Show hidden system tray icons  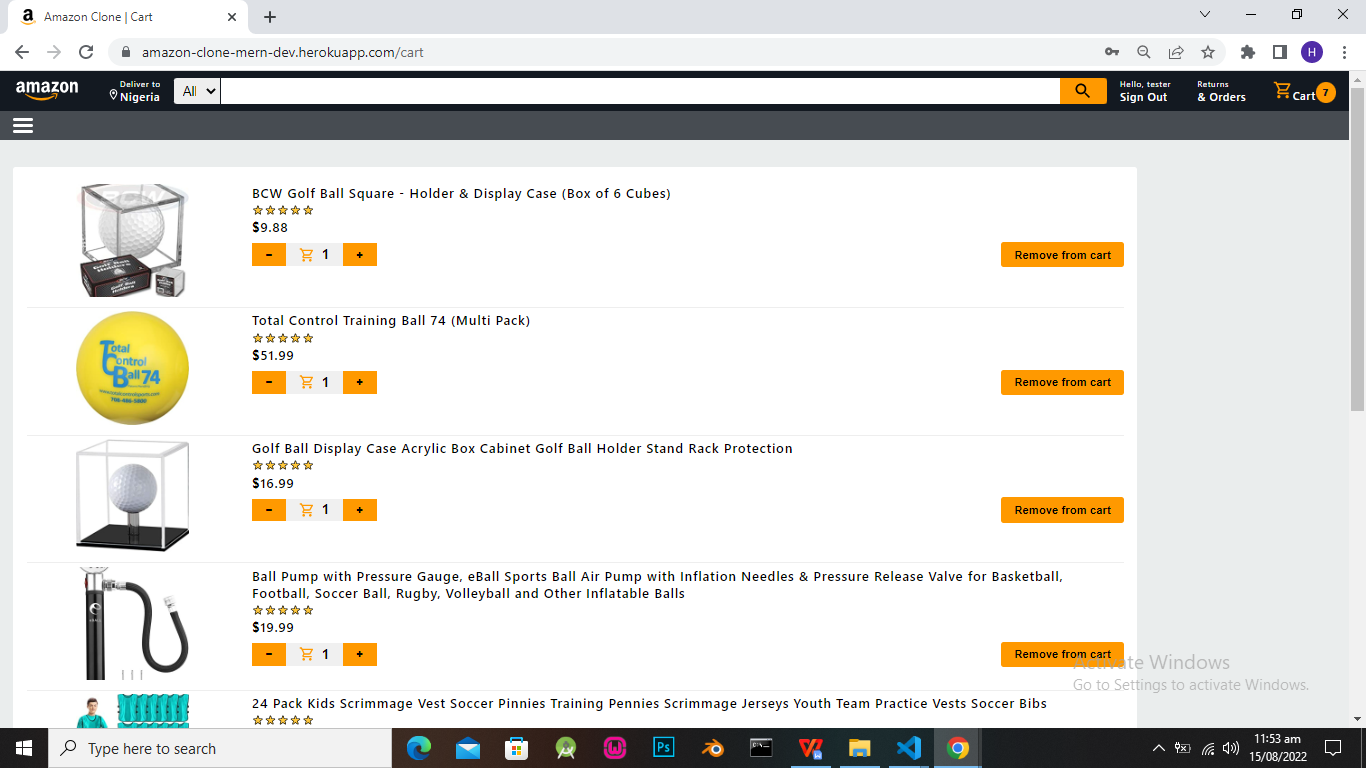(1158, 748)
